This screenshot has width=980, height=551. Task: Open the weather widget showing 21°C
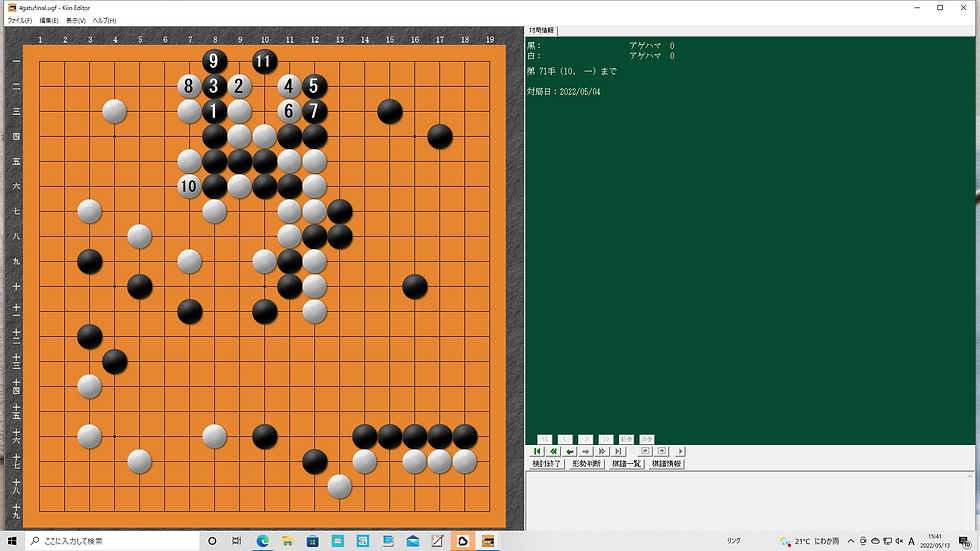pyautogui.click(x=809, y=541)
